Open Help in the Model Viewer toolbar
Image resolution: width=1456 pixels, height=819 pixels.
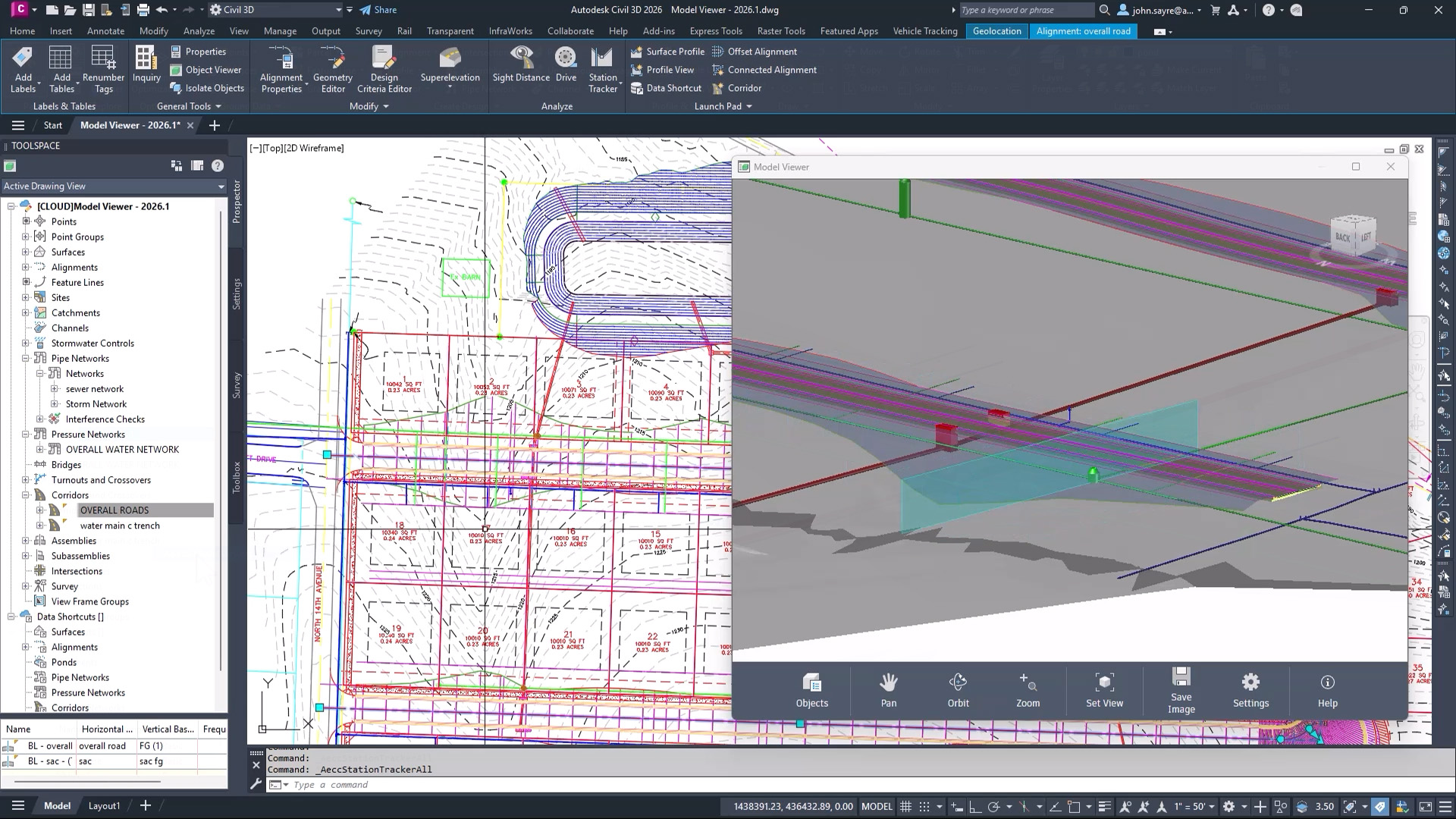1327,690
